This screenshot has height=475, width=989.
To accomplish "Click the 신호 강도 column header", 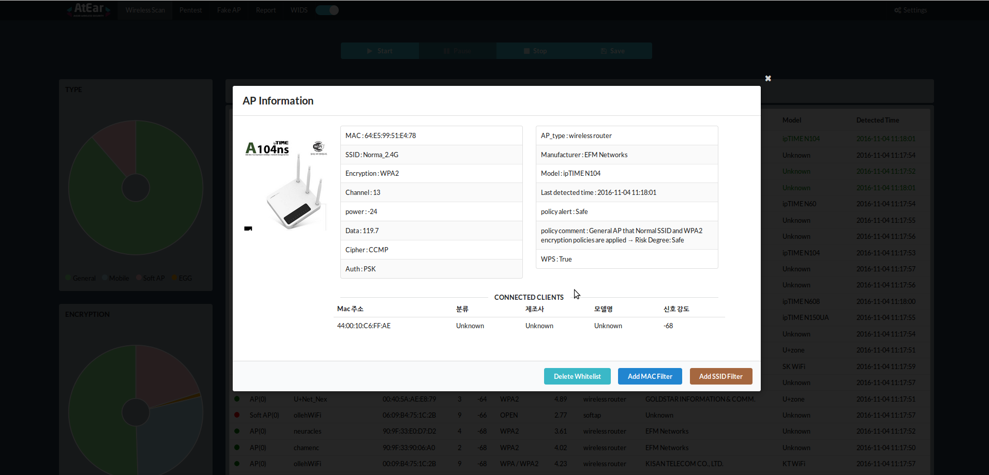I will (x=678, y=310).
